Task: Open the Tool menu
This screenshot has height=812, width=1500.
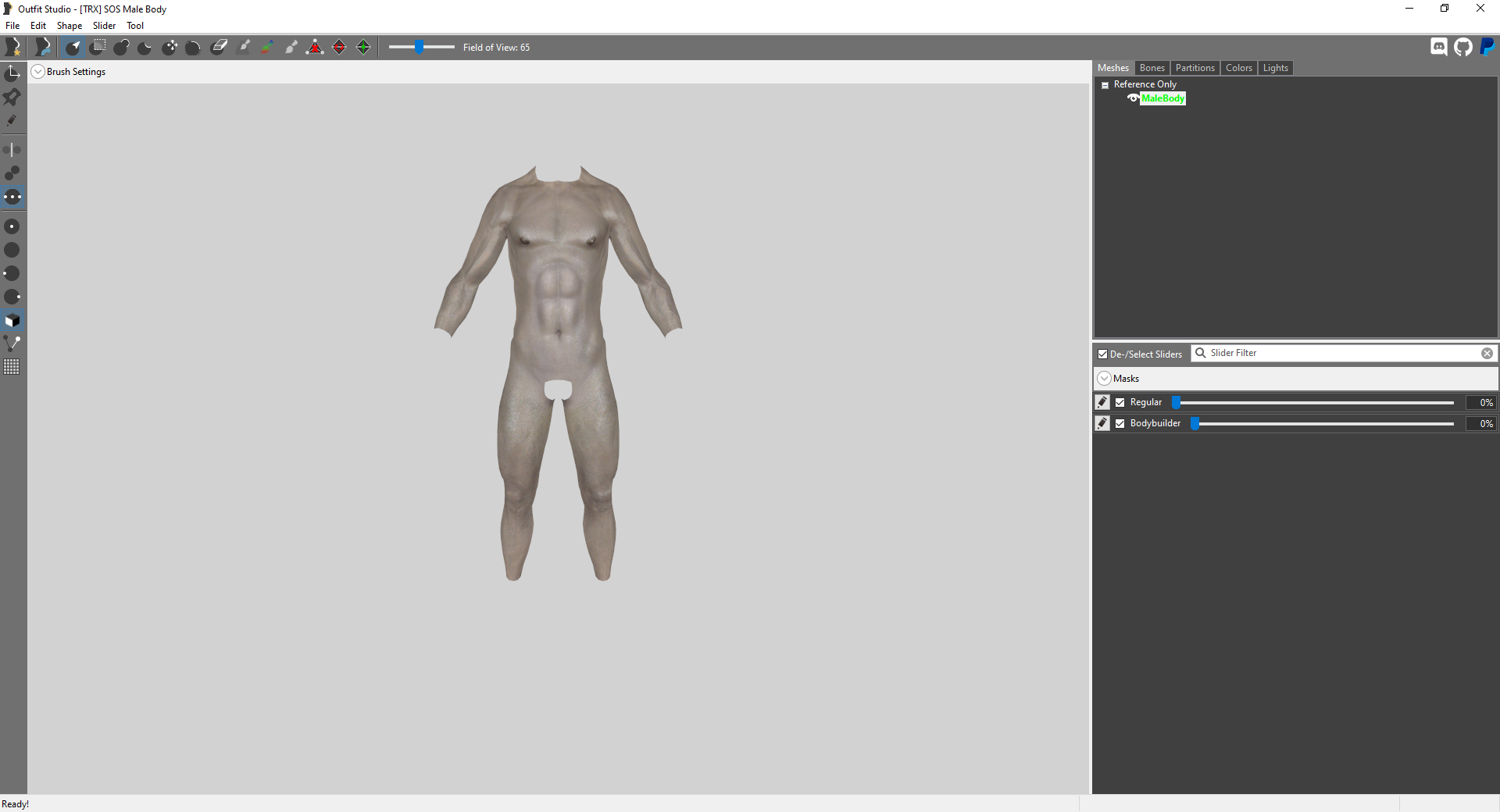Action: tap(135, 26)
